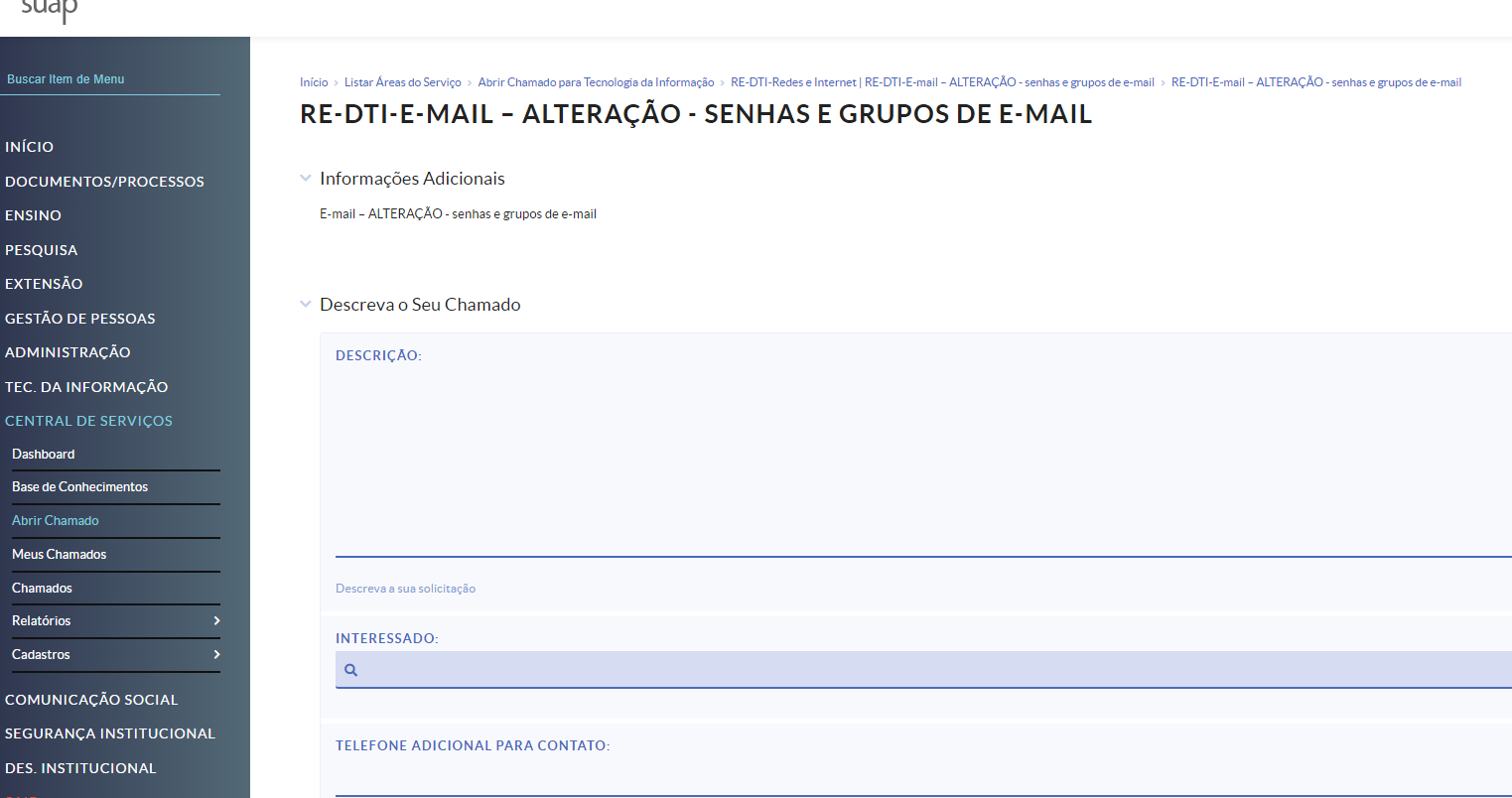Open Tec. da Informação menu

tap(86, 387)
